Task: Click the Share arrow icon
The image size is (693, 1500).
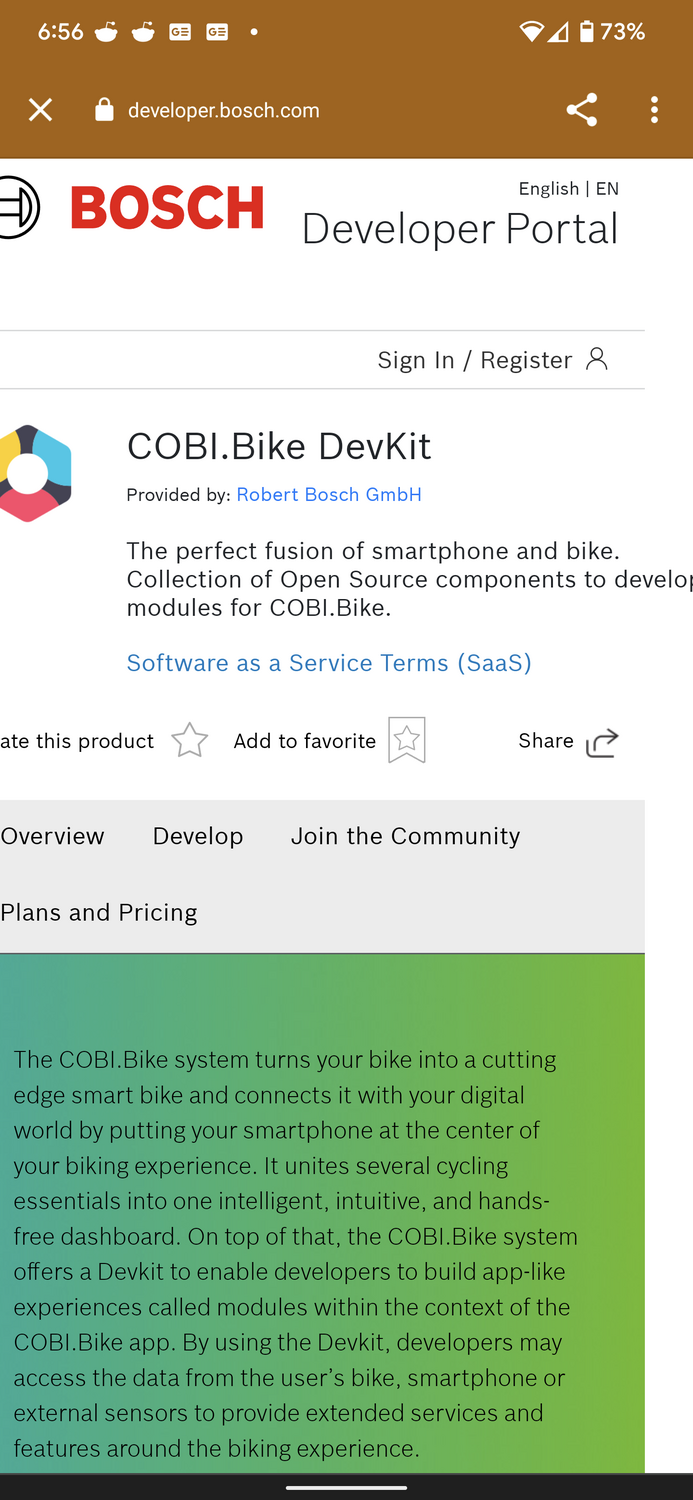Action: [602, 742]
